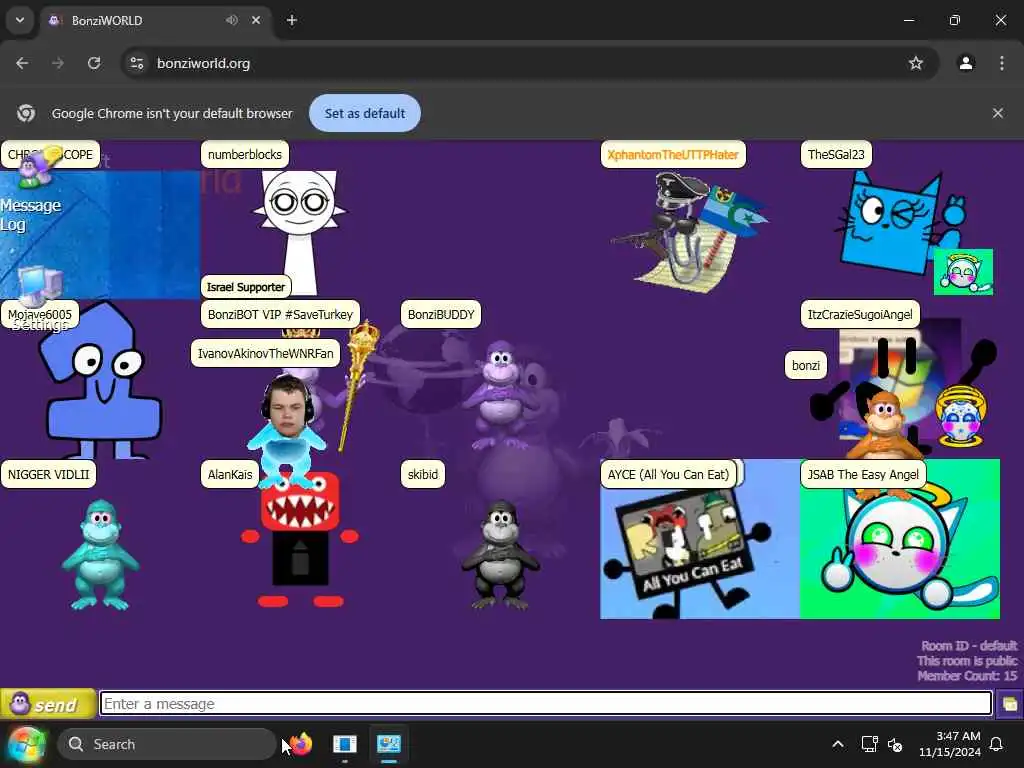
Task: Click the TheSGal23 name tag
Action: pos(836,155)
